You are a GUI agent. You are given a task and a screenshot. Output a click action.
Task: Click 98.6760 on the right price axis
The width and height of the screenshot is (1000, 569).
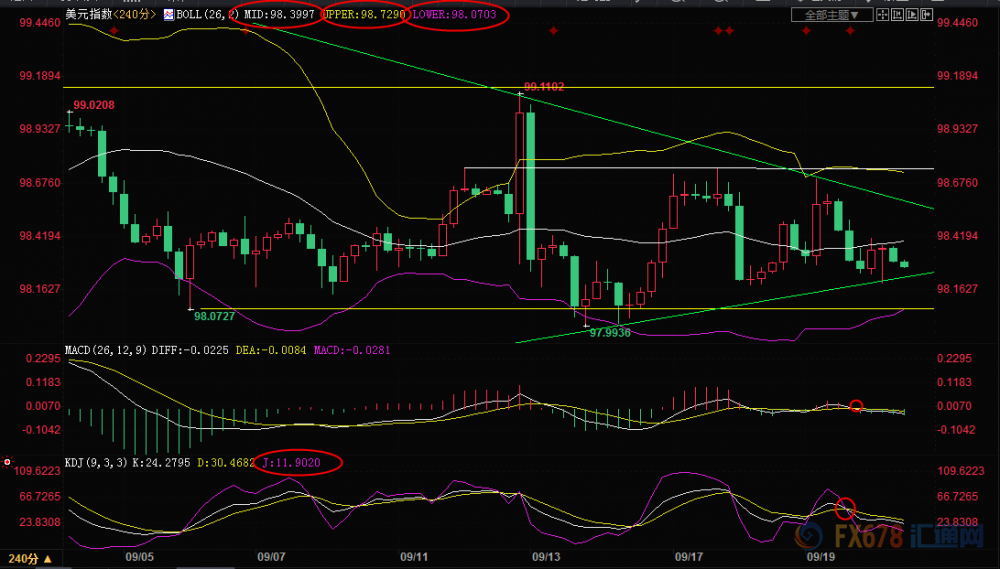(957, 183)
